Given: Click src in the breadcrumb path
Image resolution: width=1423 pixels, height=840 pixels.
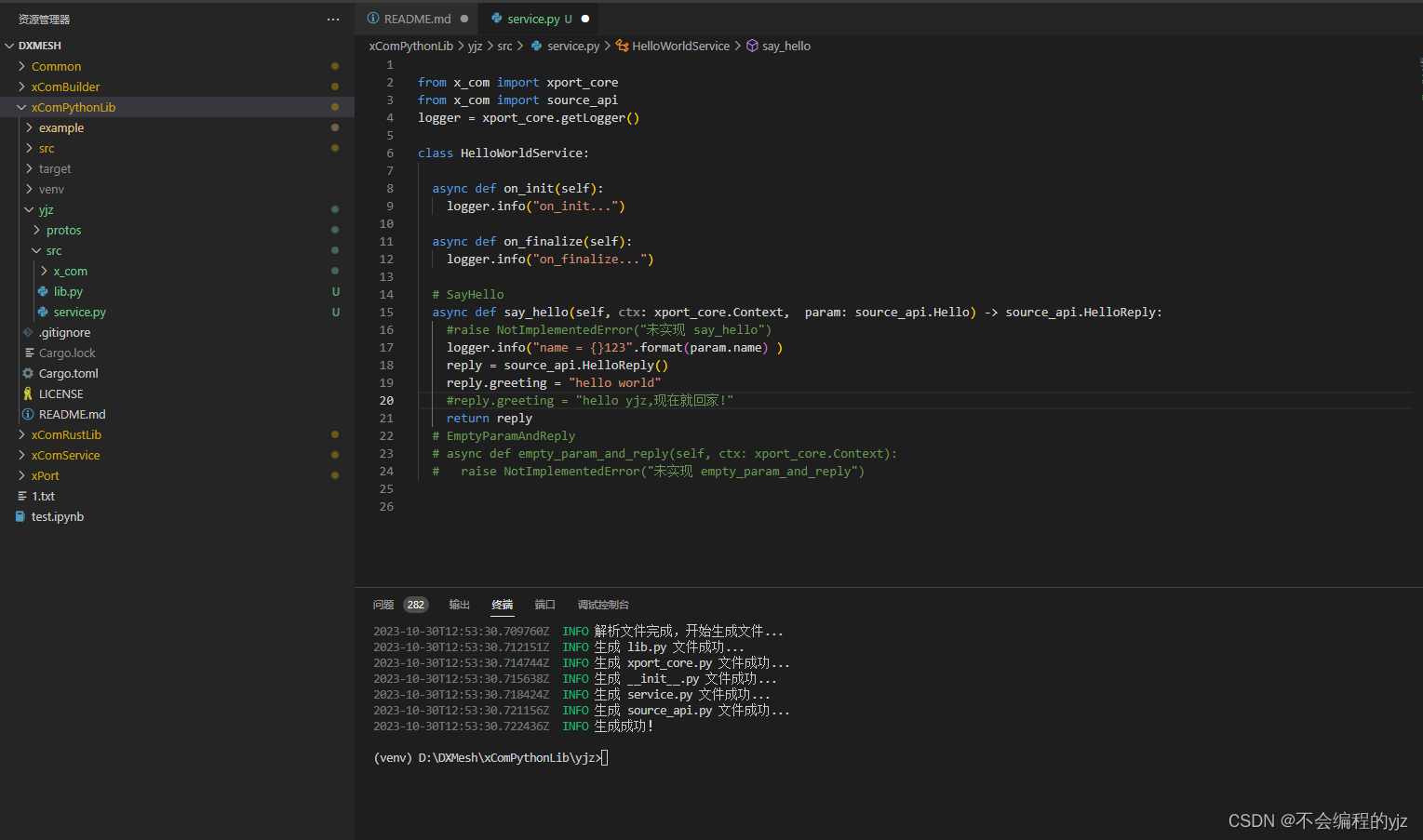Looking at the screenshot, I should 504,46.
